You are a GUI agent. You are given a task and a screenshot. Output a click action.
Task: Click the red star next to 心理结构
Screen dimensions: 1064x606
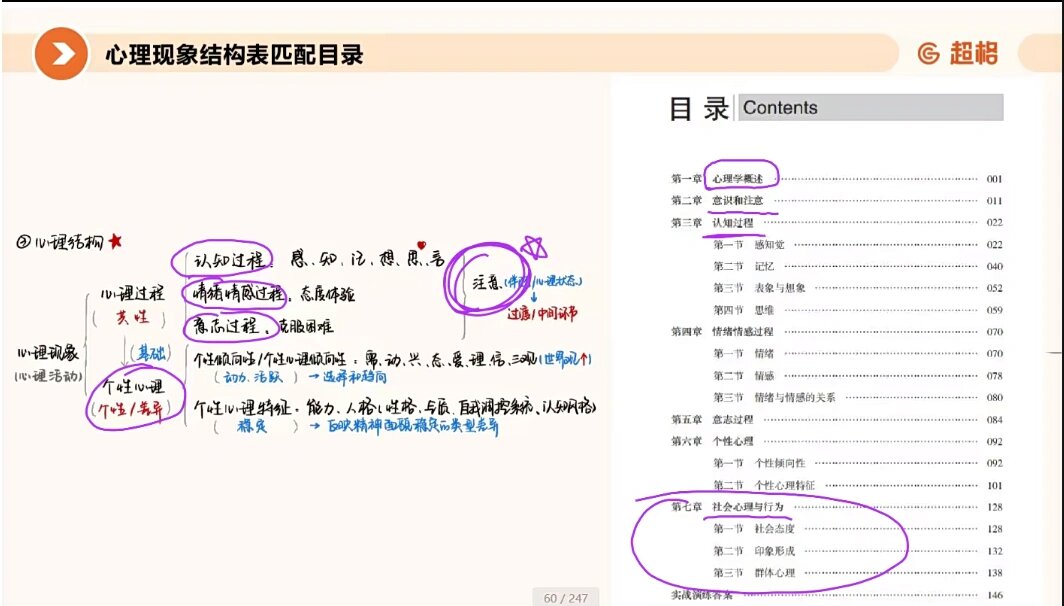pos(115,240)
